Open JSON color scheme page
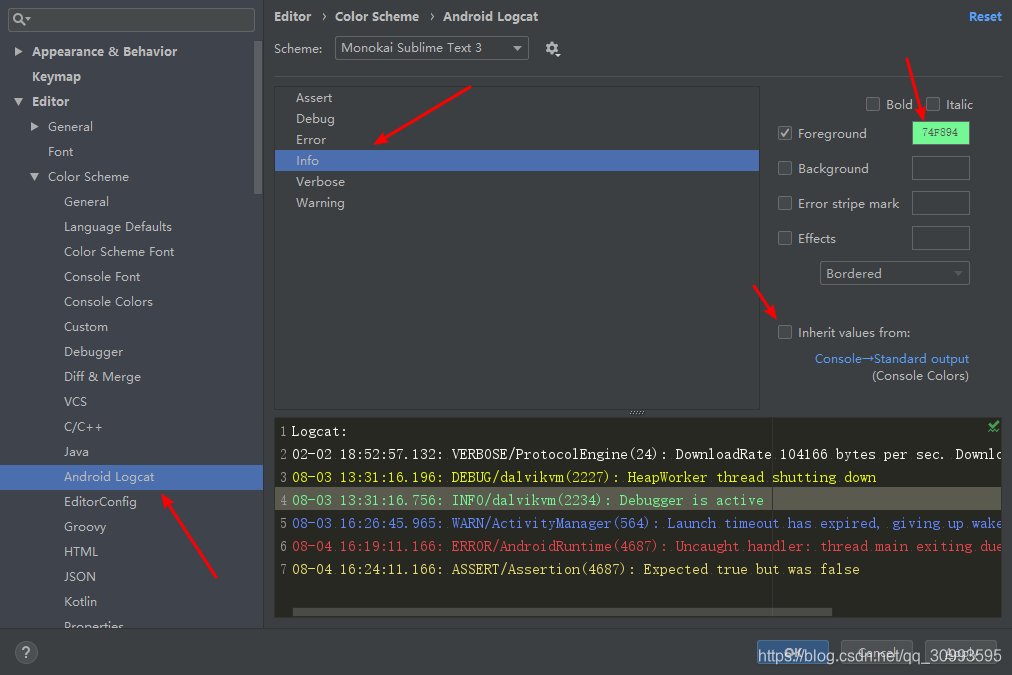This screenshot has width=1012, height=675. point(80,576)
